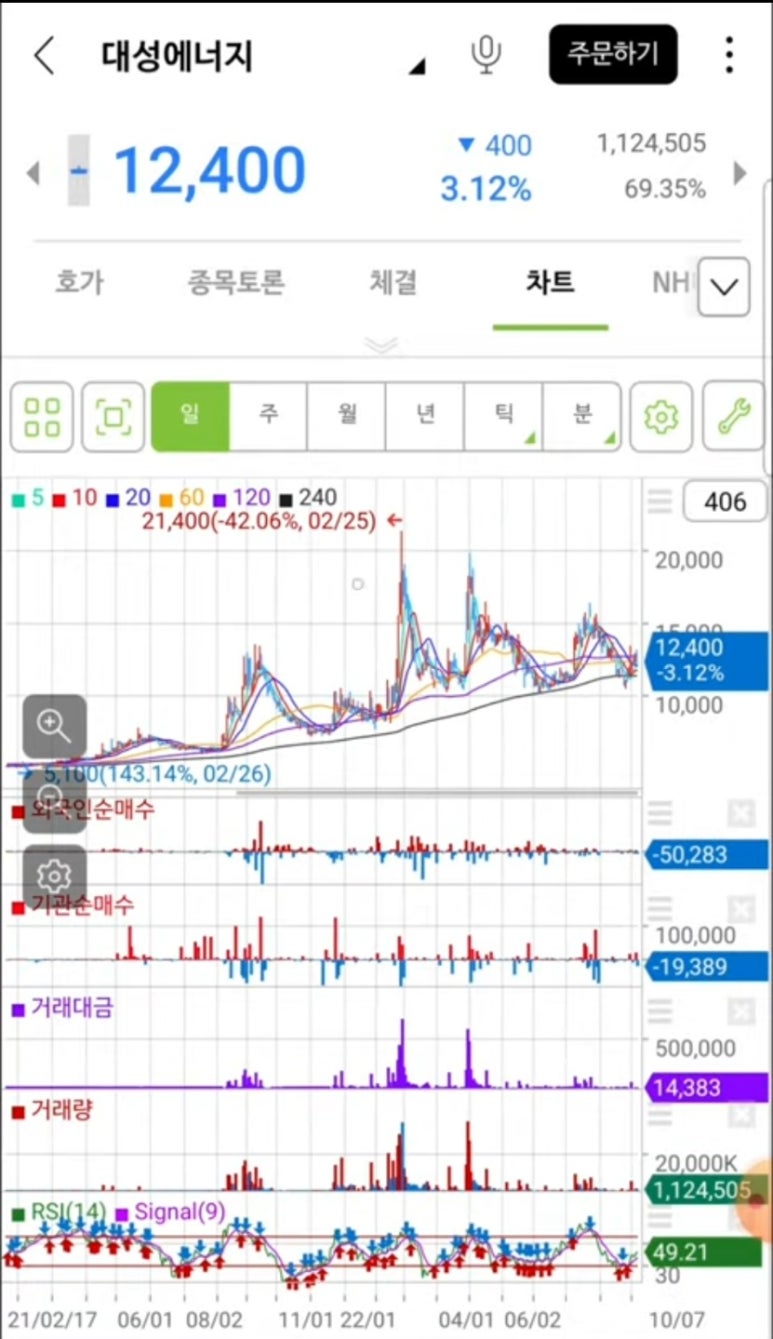Viewport: 773px width, 1339px height.
Task: Tap the 외국인순매수 indicator label
Action: tap(83, 808)
